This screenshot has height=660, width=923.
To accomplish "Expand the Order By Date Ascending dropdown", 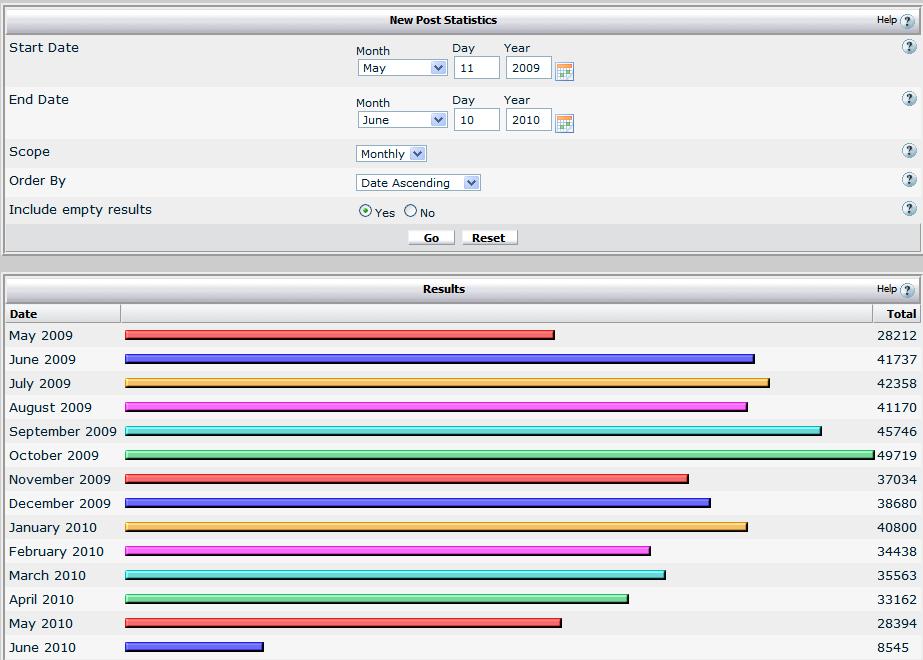I will [x=418, y=183].
